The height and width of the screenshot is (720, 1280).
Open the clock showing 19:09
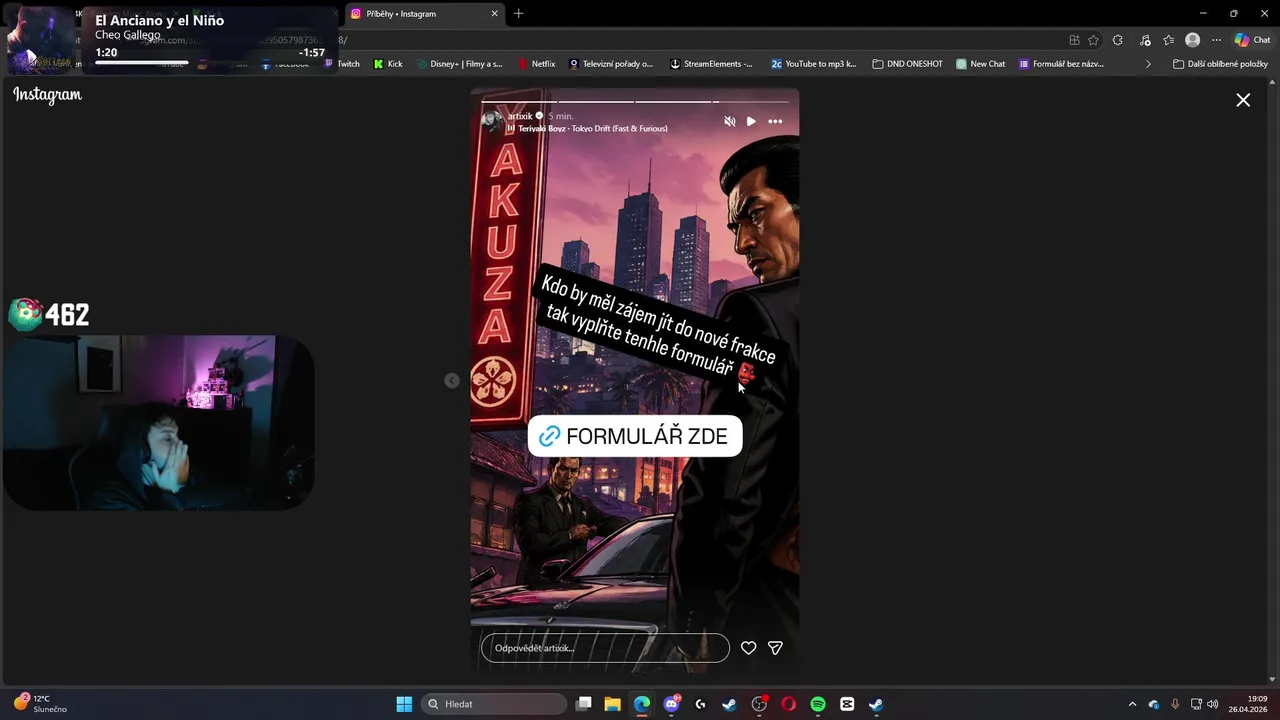point(1248,703)
